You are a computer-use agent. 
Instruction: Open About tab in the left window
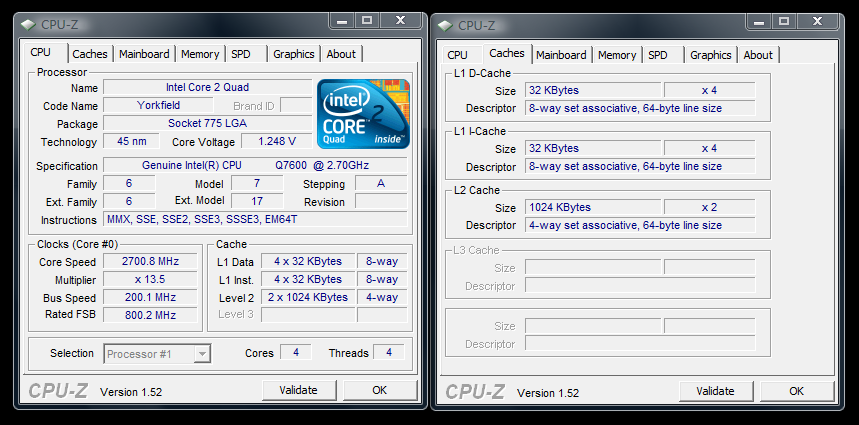tap(341, 54)
